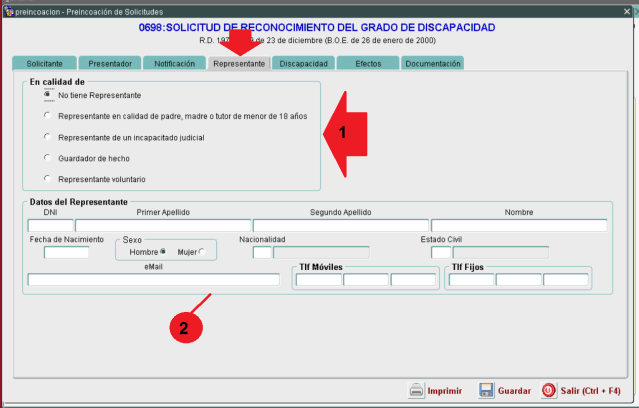The image size is (639, 408).
Task: Click the Imprimir printer icon
Action: point(416,390)
